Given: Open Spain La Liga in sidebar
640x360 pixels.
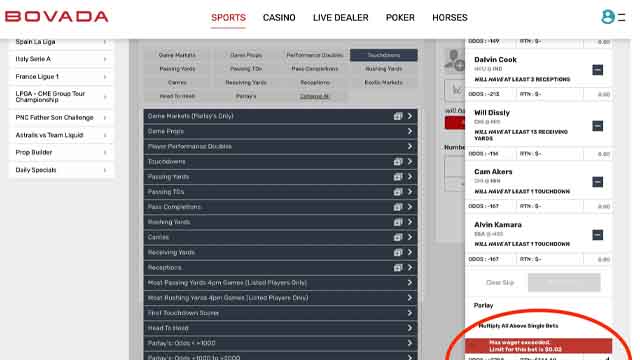Looking at the screenshot, I should (x=61, y=42).
